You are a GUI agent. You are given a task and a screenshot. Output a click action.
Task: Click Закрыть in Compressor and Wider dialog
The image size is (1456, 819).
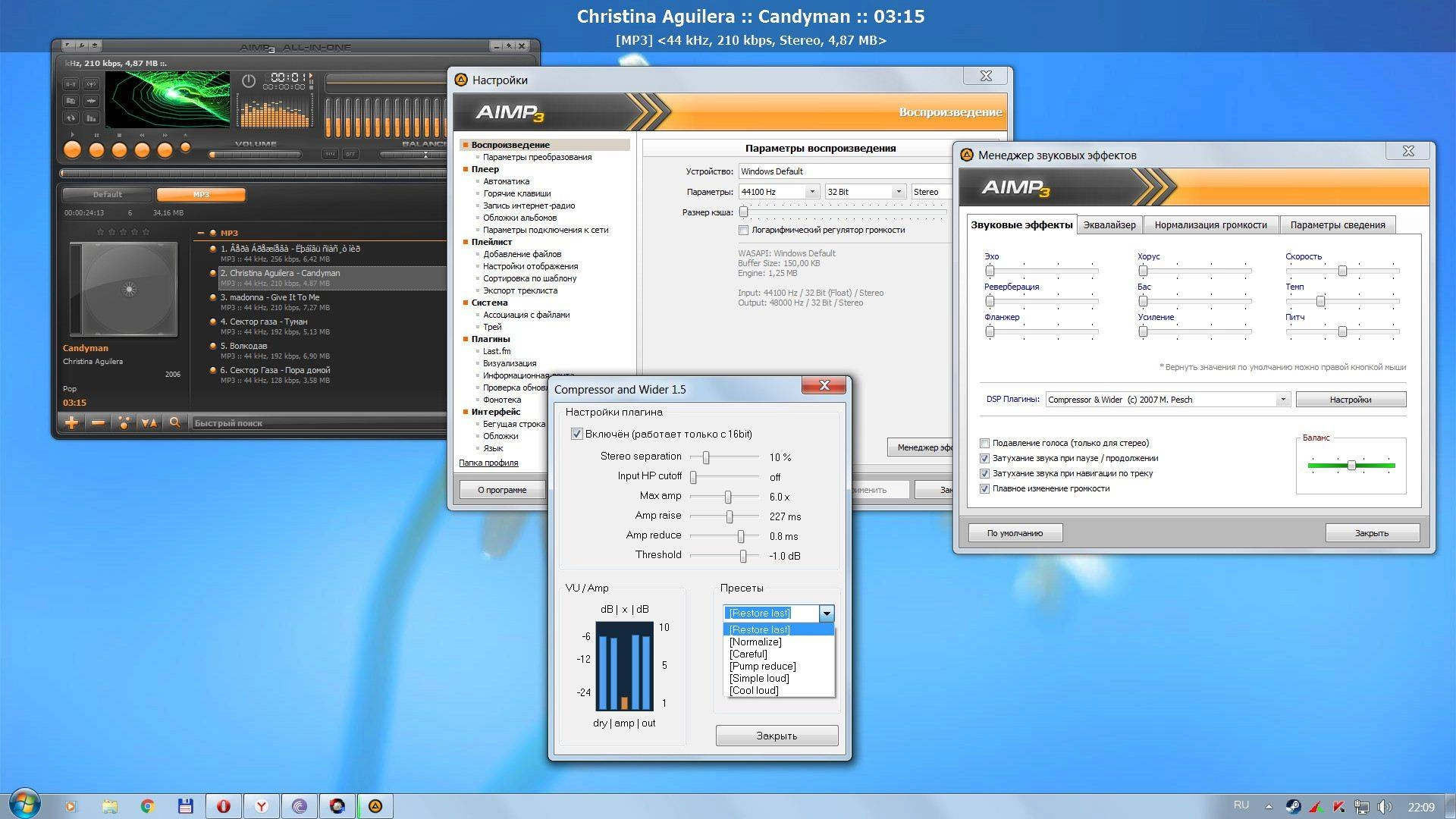click(x=777, y=736)
